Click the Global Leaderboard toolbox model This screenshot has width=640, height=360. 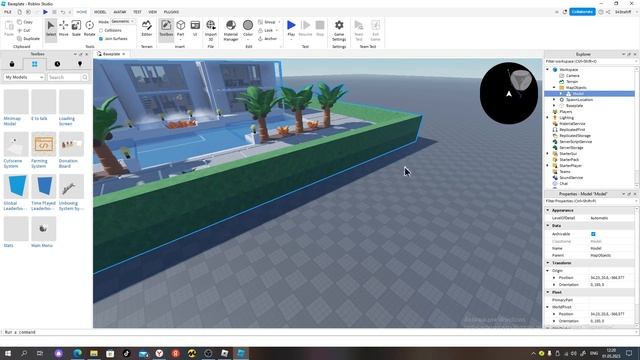pos(16,192)
